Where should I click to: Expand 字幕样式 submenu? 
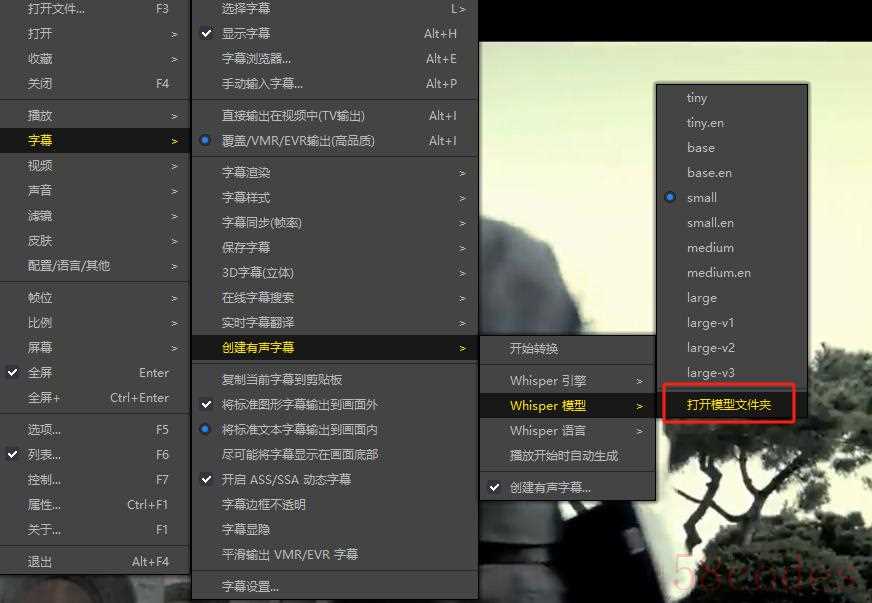pos(334,198)
